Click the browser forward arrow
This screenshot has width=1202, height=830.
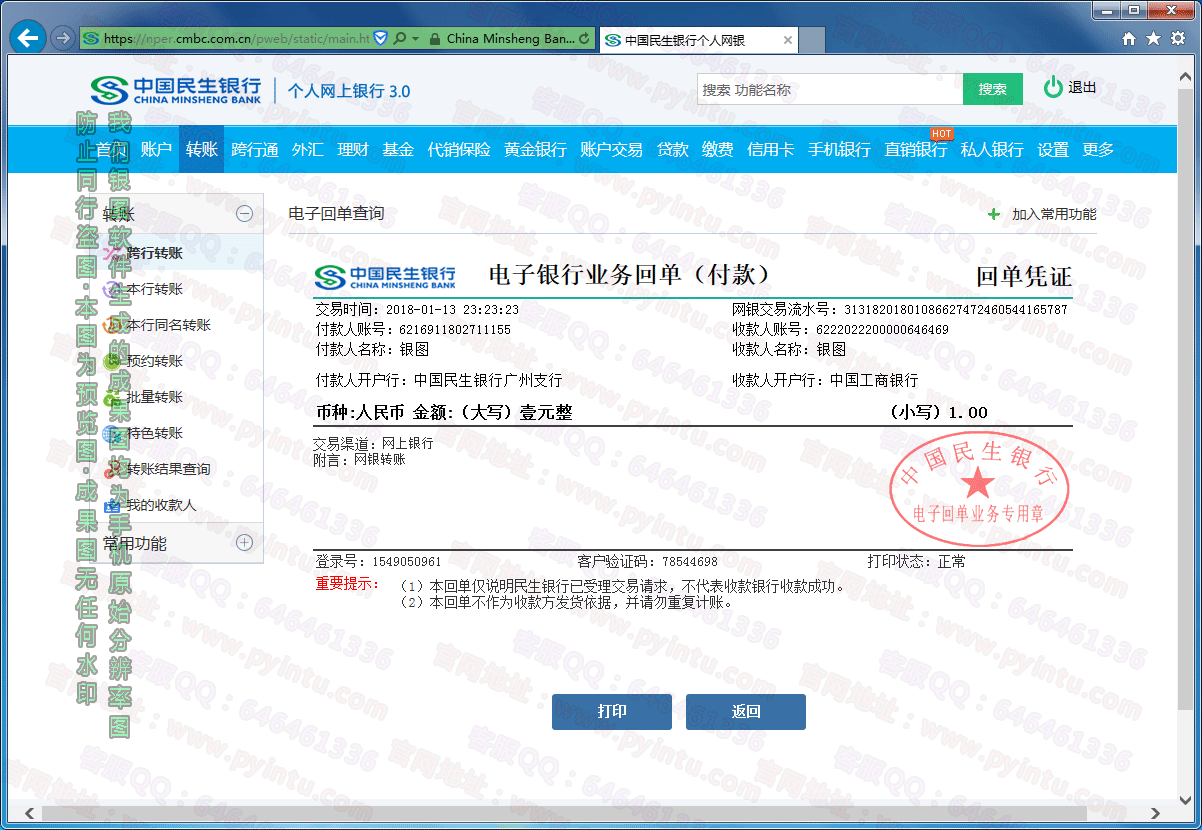click(62, 38)
